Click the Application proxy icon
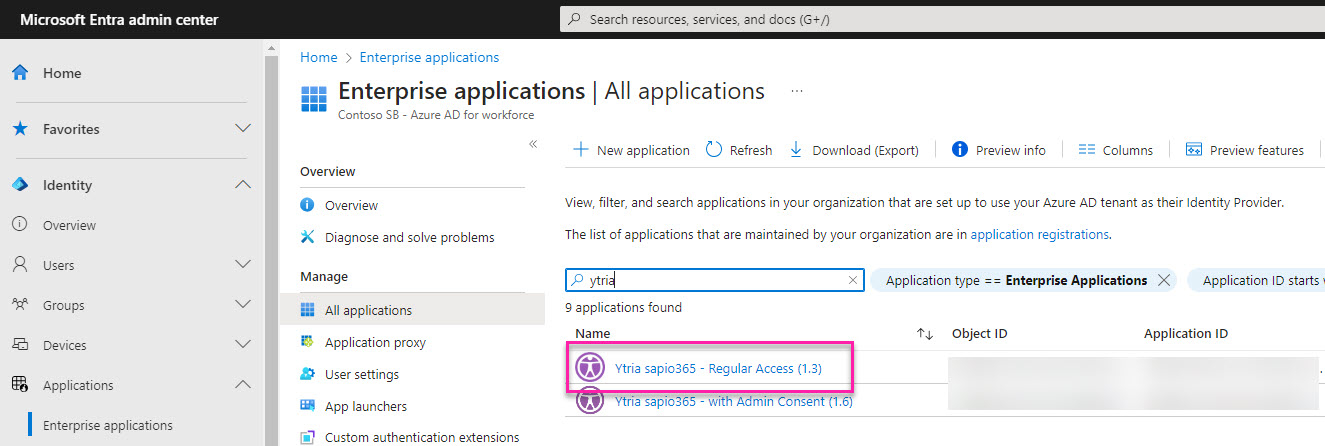 tap(308, 342)
